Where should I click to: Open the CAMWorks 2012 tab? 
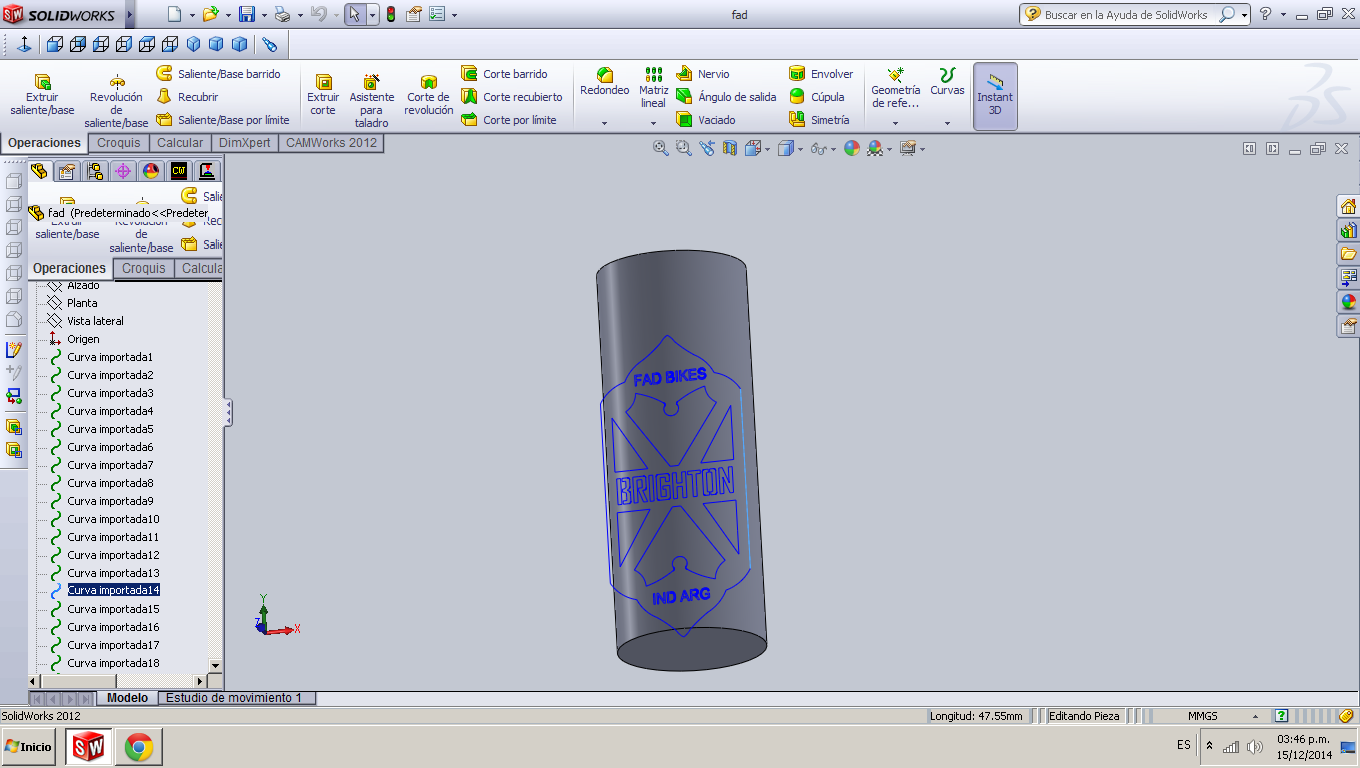click(331, 143)
